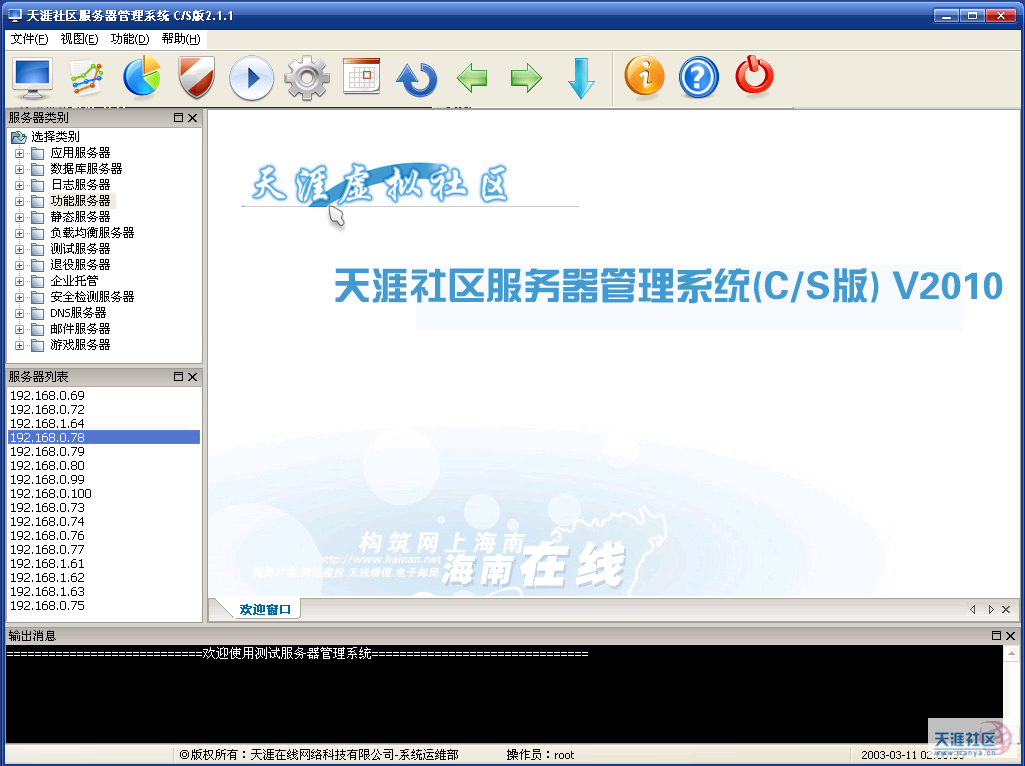This screenshot has width=1025, height=766.
Task: Click the red shield toolbar icon
Action: pos(197,78)
